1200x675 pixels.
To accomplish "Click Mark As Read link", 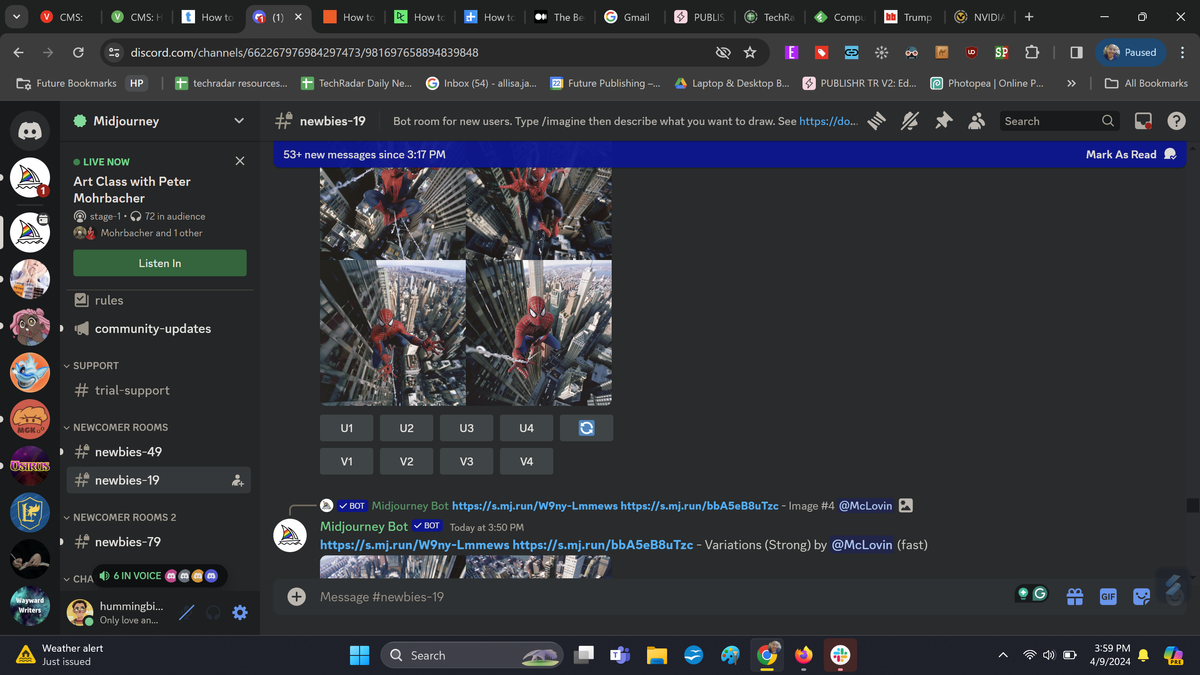I will 1121,154.
